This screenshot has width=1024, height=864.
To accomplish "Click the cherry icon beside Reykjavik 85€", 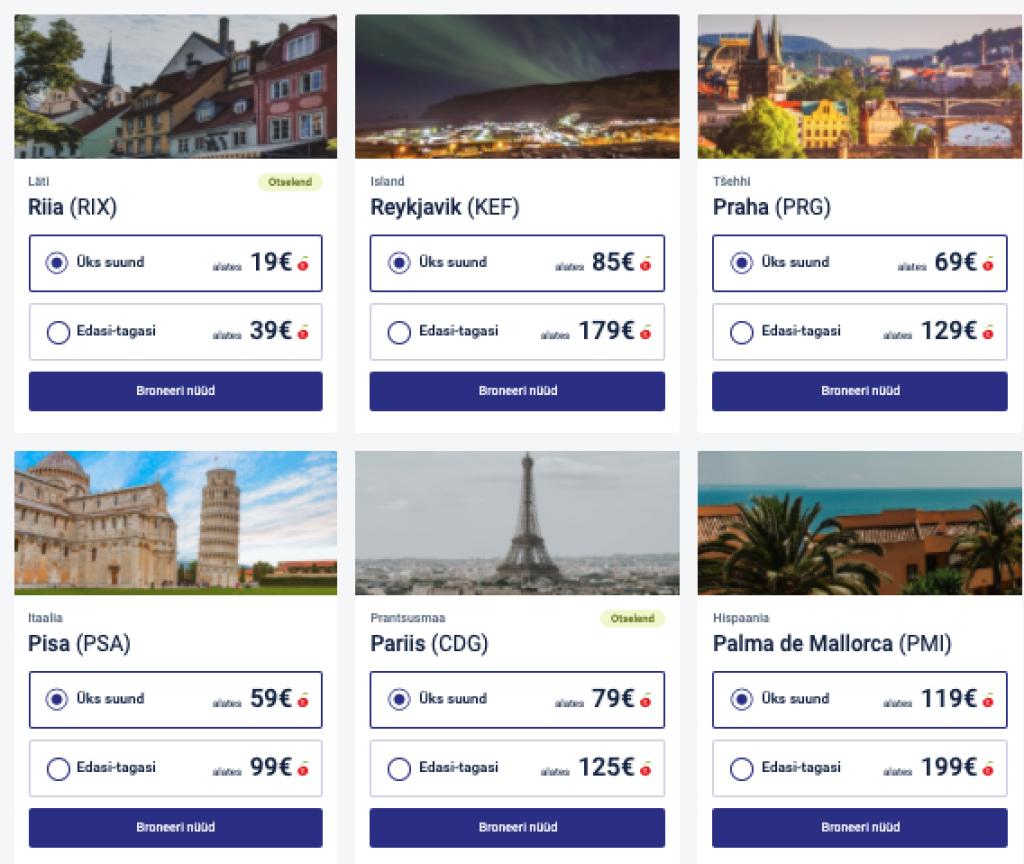I will 646,264.
